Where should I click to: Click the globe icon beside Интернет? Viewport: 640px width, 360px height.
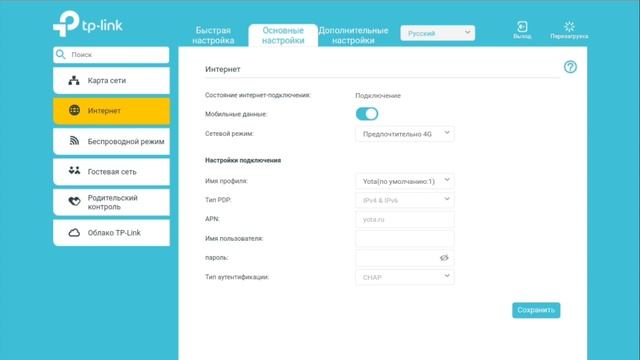tap(74, 110)
